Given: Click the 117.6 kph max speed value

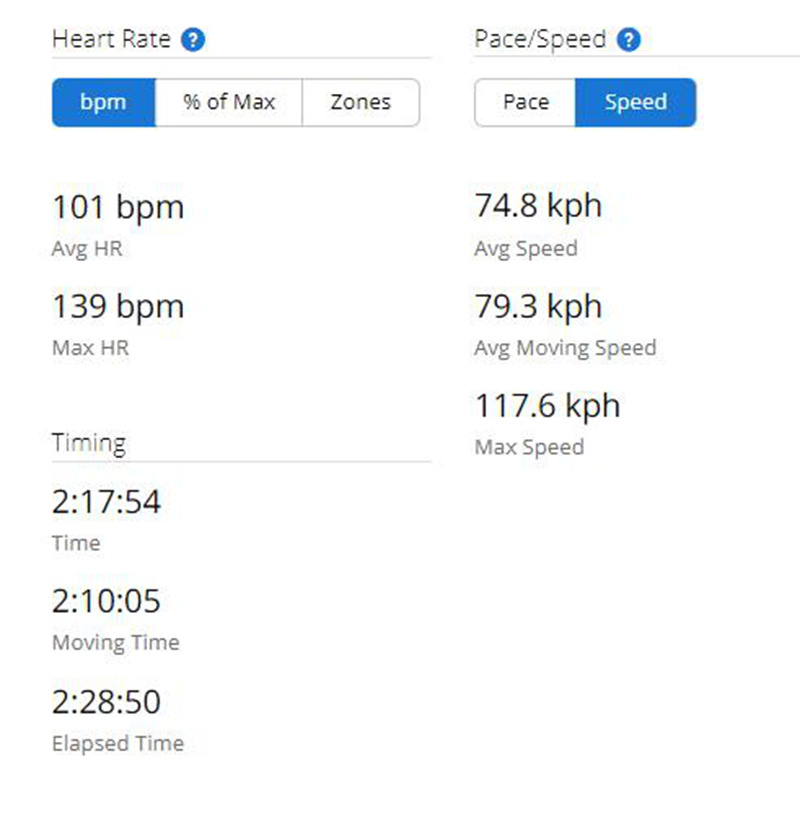Looking at the screenshot, I should (x=548, y=407).
